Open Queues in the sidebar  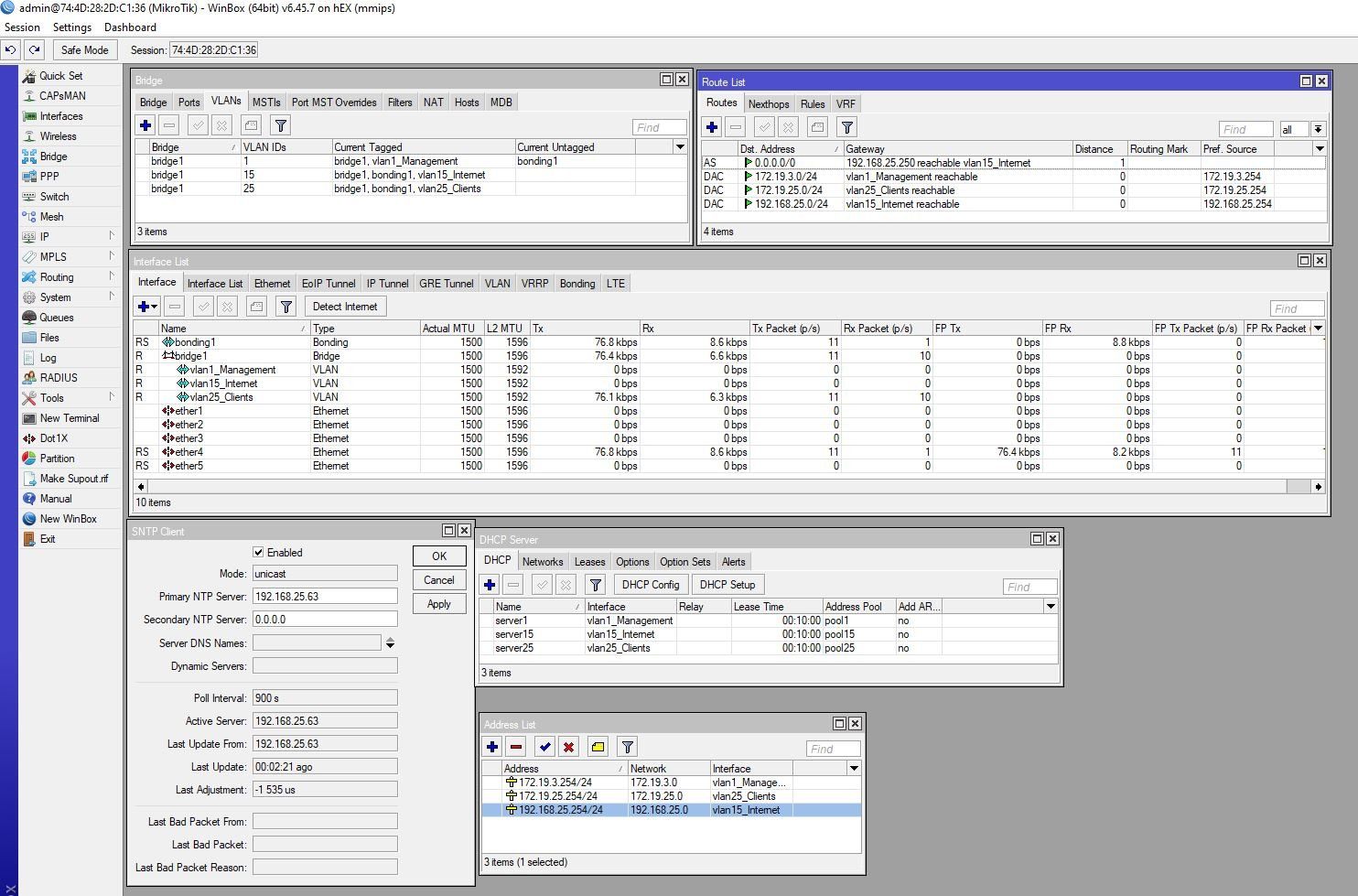[x=56, y=318]
